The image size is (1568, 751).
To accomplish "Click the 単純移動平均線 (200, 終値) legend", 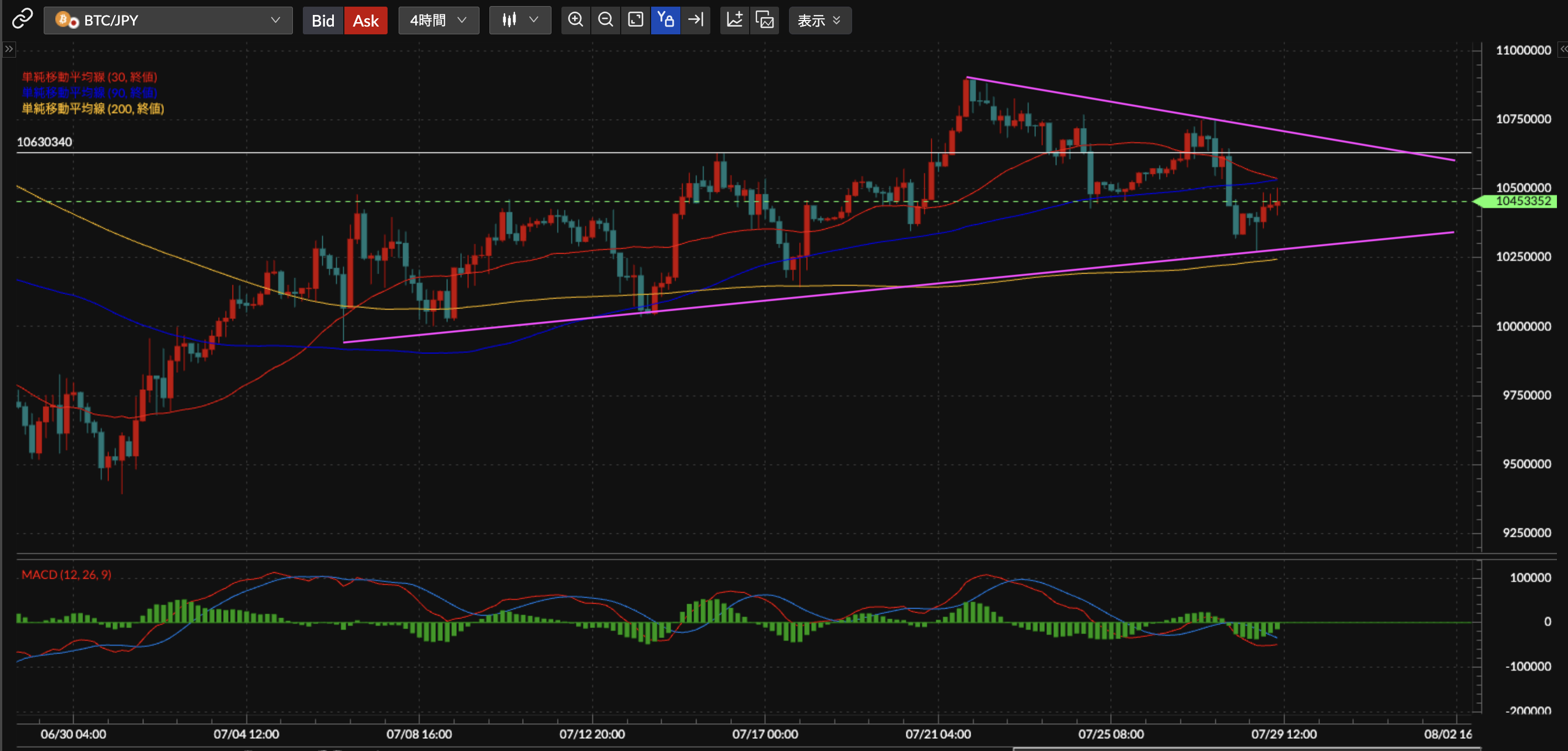I will [x=92, y=109].
